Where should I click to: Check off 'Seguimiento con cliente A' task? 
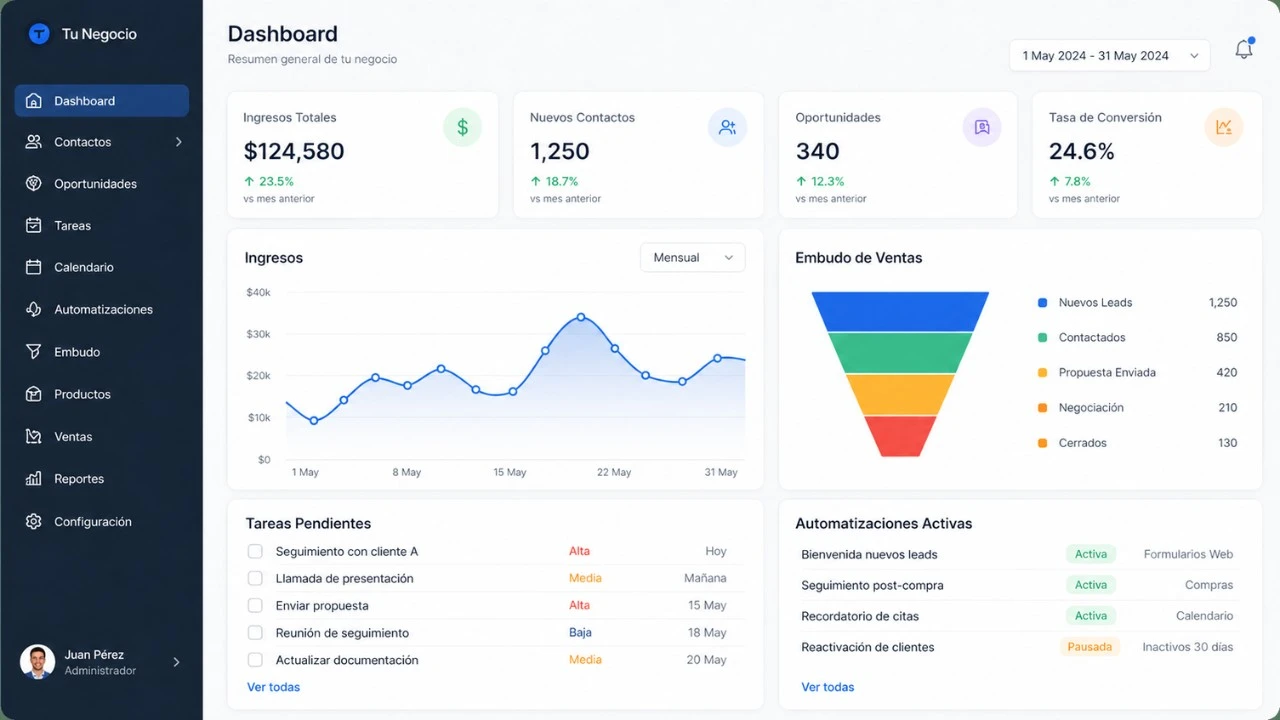[x=255, y=551]
